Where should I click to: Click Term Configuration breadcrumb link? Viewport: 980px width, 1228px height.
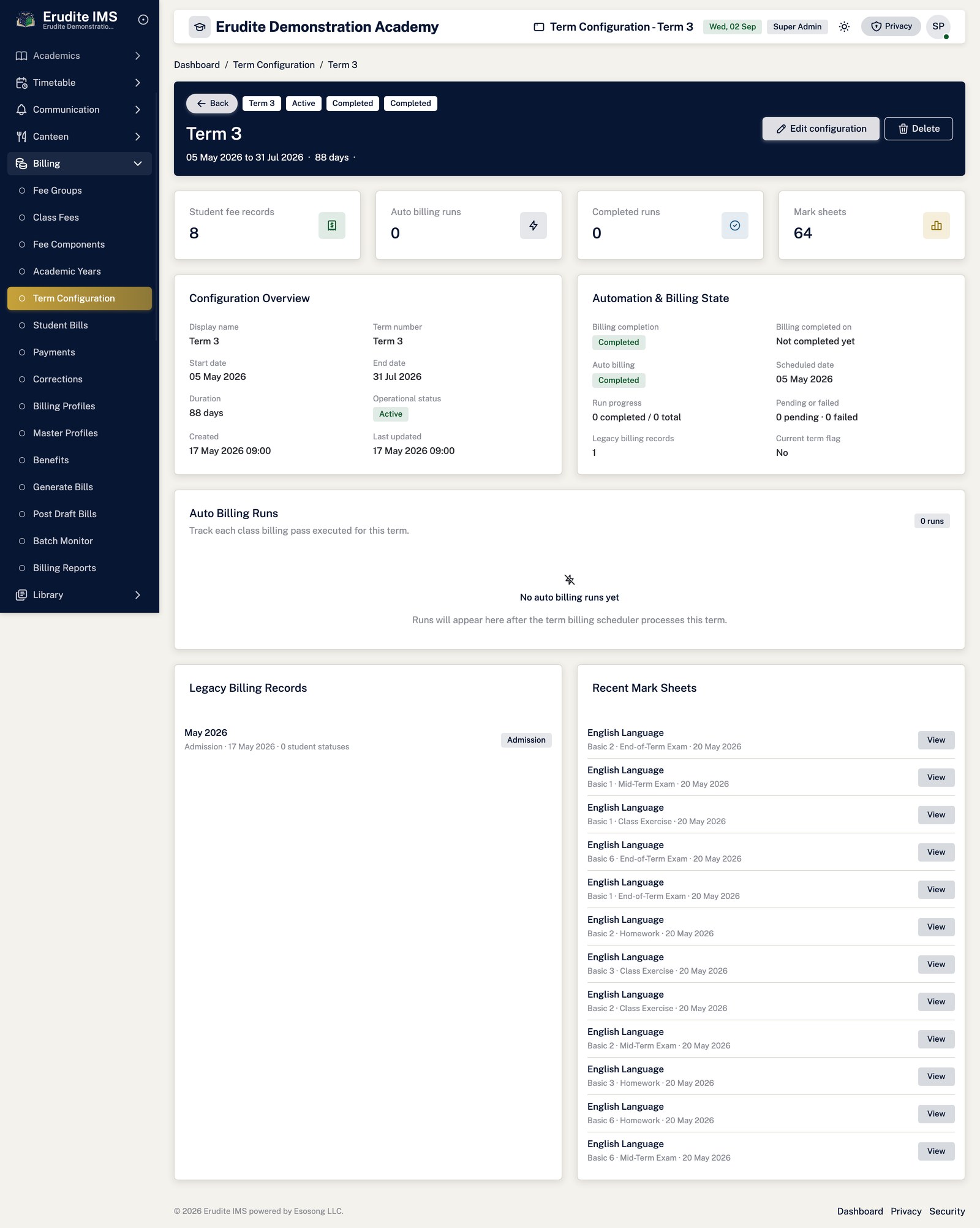(274, 65)
